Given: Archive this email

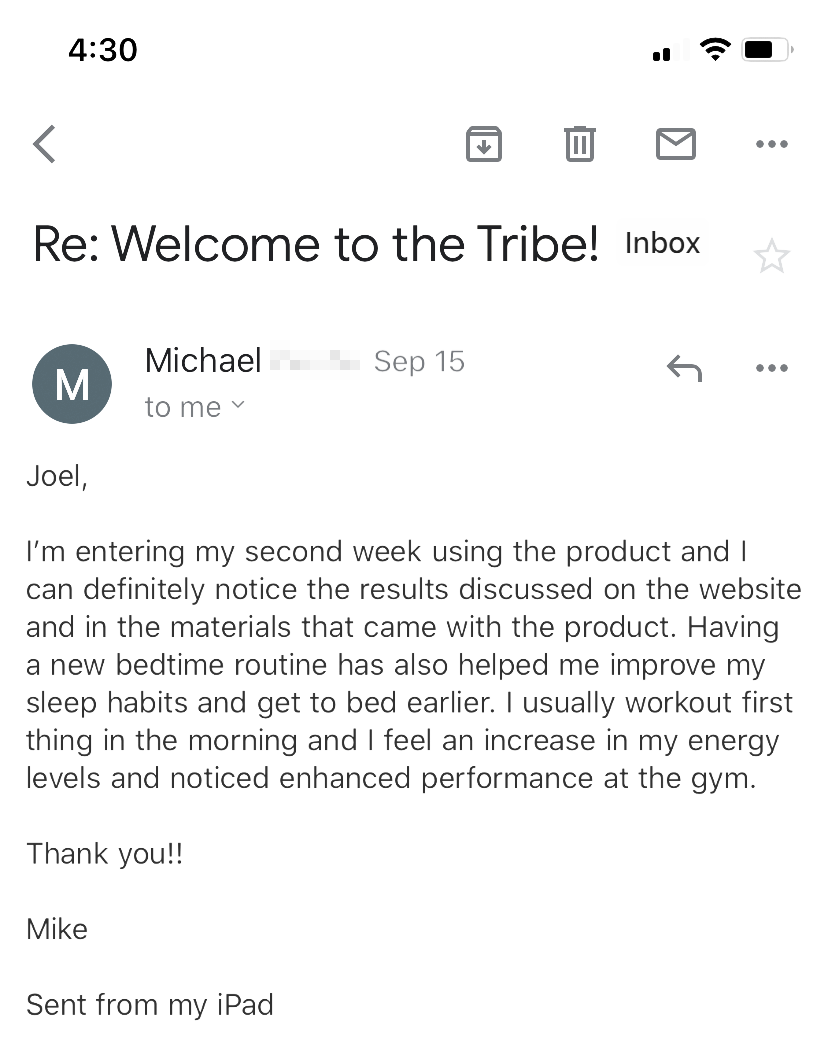Looking at the screenshot, I should point(484,144).
